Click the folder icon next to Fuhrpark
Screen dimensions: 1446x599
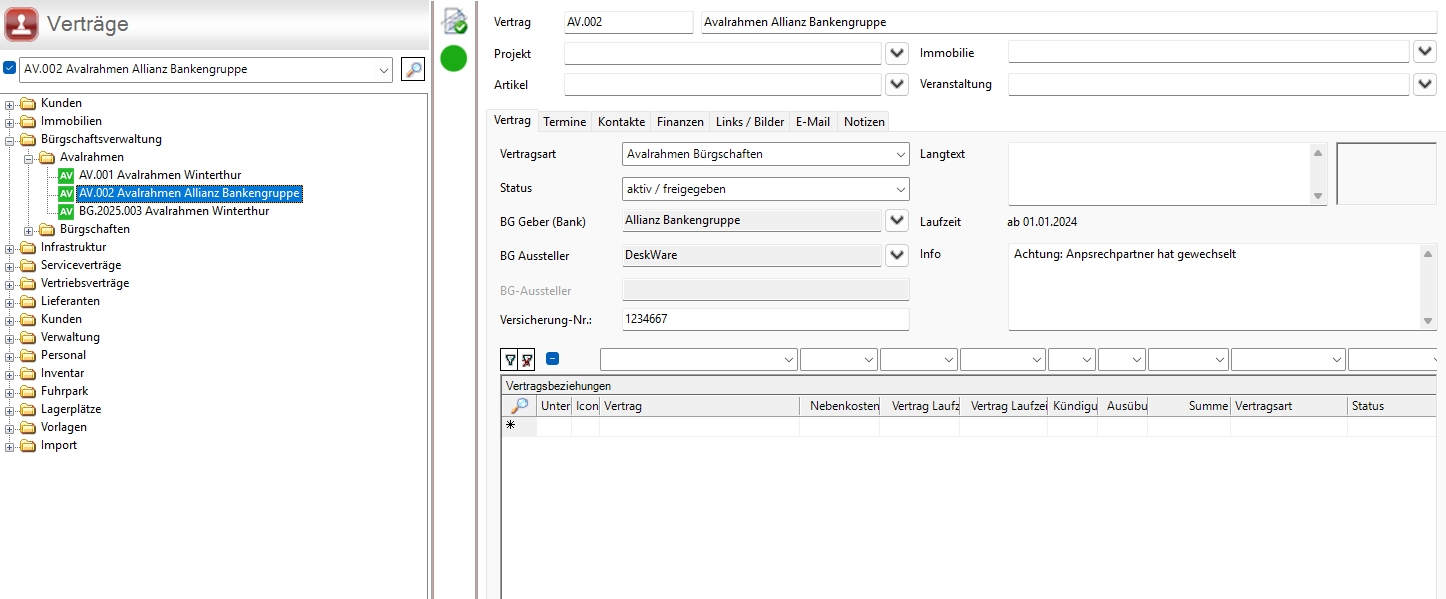(x=28, y=391)
